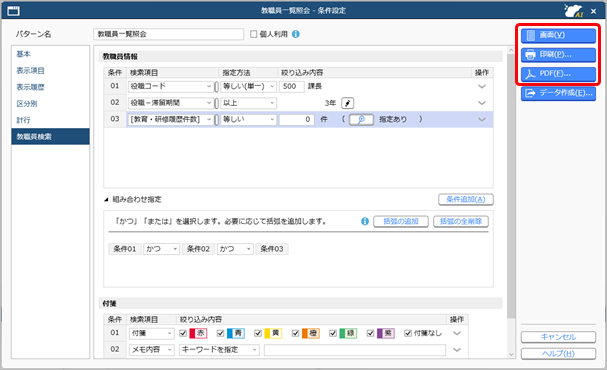Click the scrollbar down arrow at bottom

point(511,355)
